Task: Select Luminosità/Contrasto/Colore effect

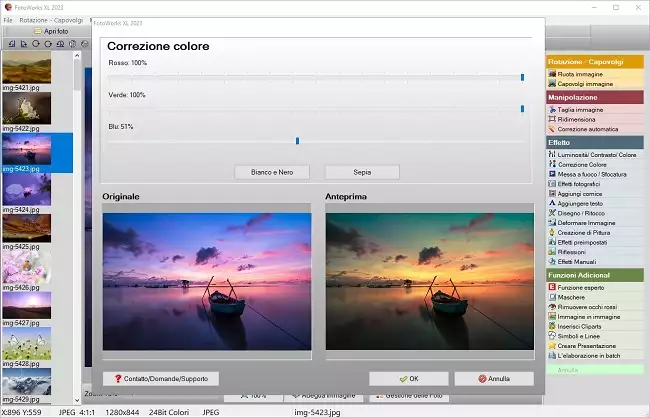Action: pos(596,155)
